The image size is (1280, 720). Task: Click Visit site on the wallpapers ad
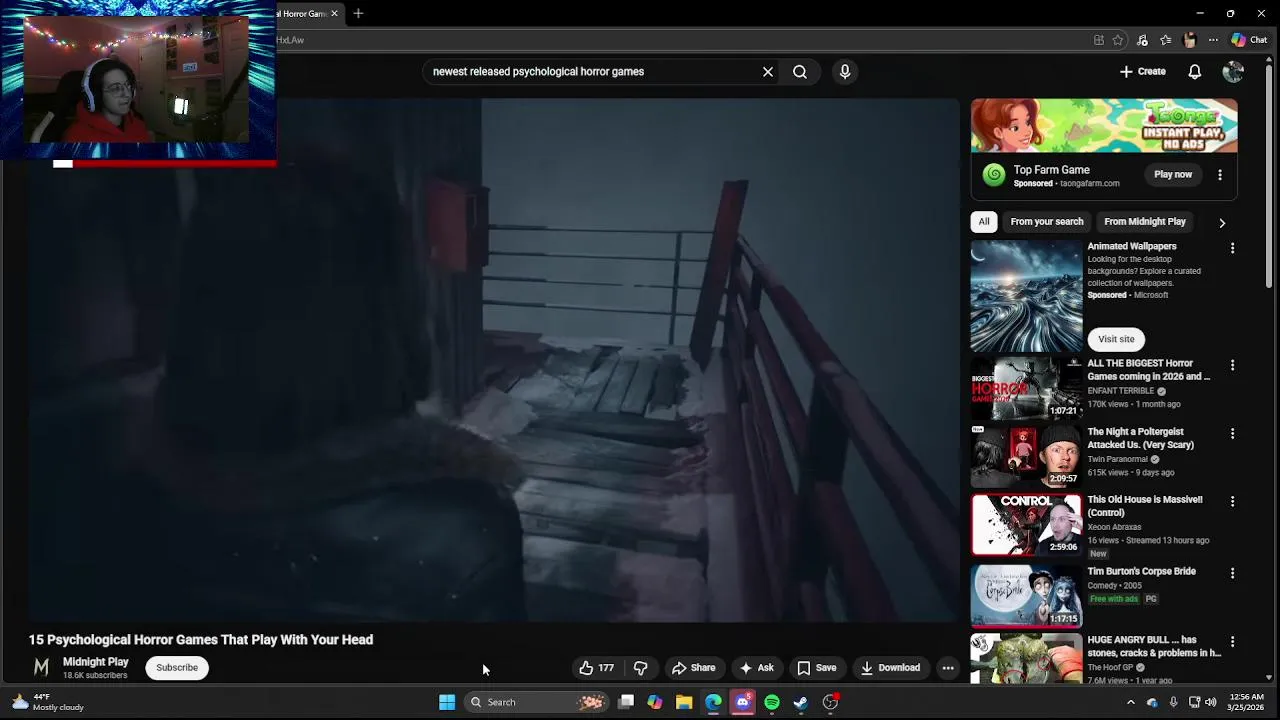pos(1116,339)
